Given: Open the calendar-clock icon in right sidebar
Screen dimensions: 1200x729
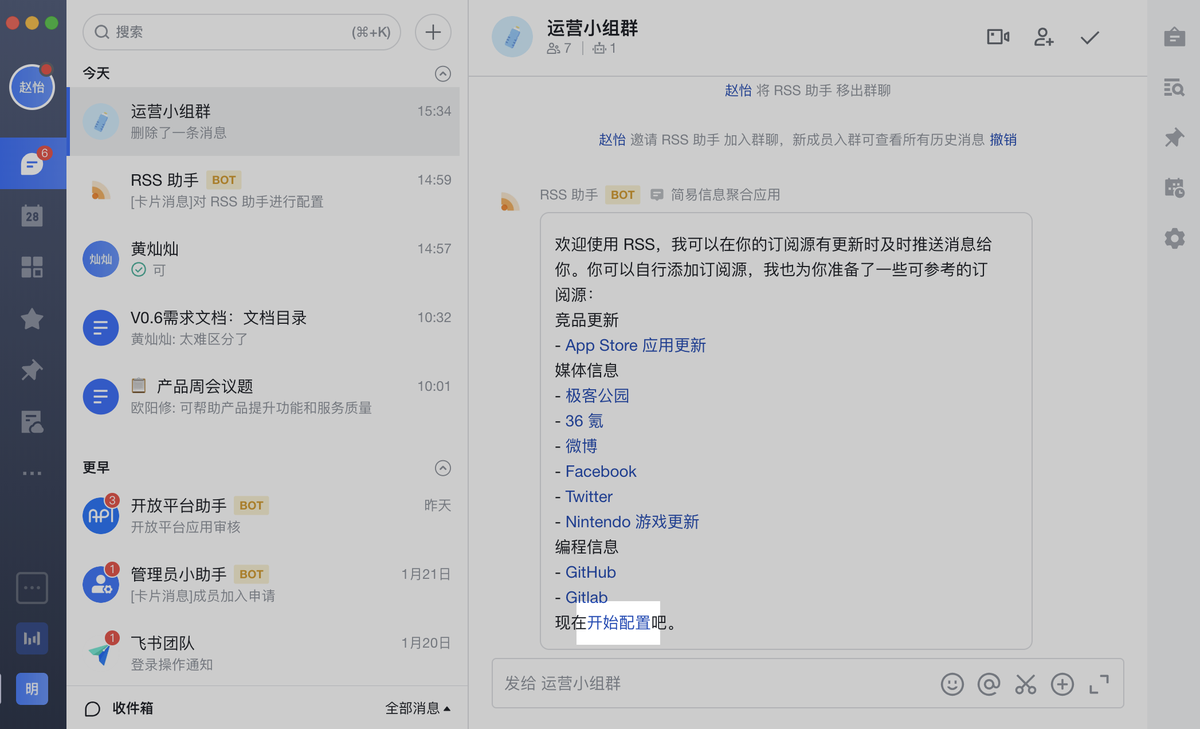Looking at the screenshot, I should pyautogui.click(x=1174, y=188).
